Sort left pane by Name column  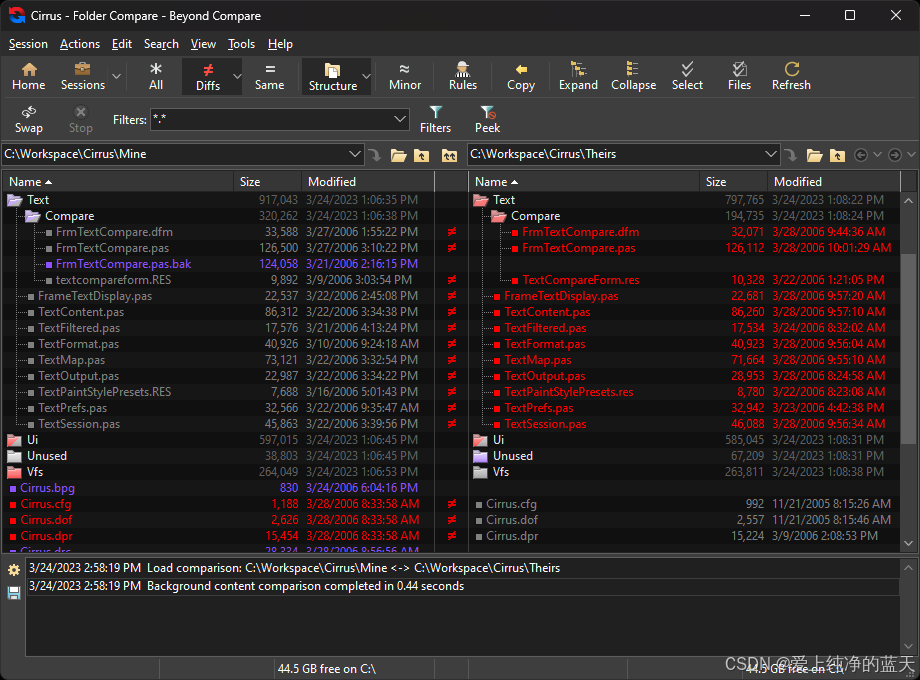pyautogui.click(x=119, y=182)
